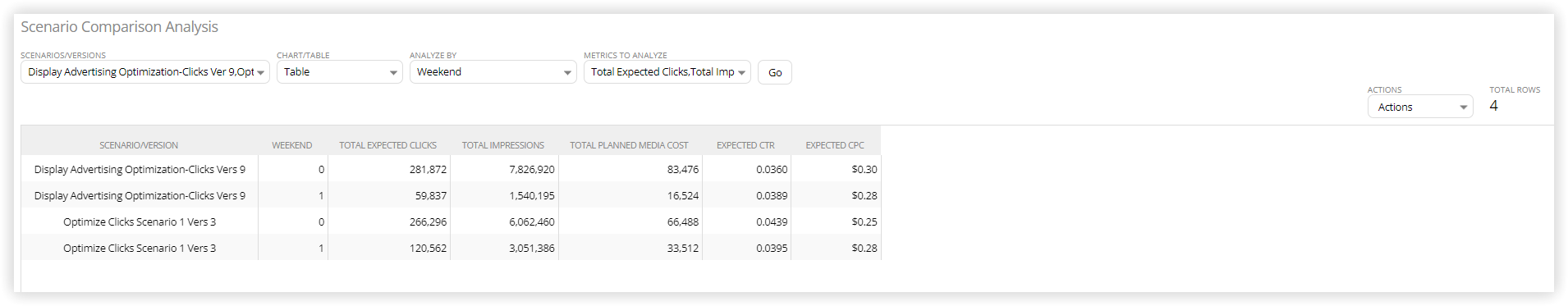Sort by Total Expected Clicks column header
This screenshot has width=1568, height=306.
(x=388, y=145)
